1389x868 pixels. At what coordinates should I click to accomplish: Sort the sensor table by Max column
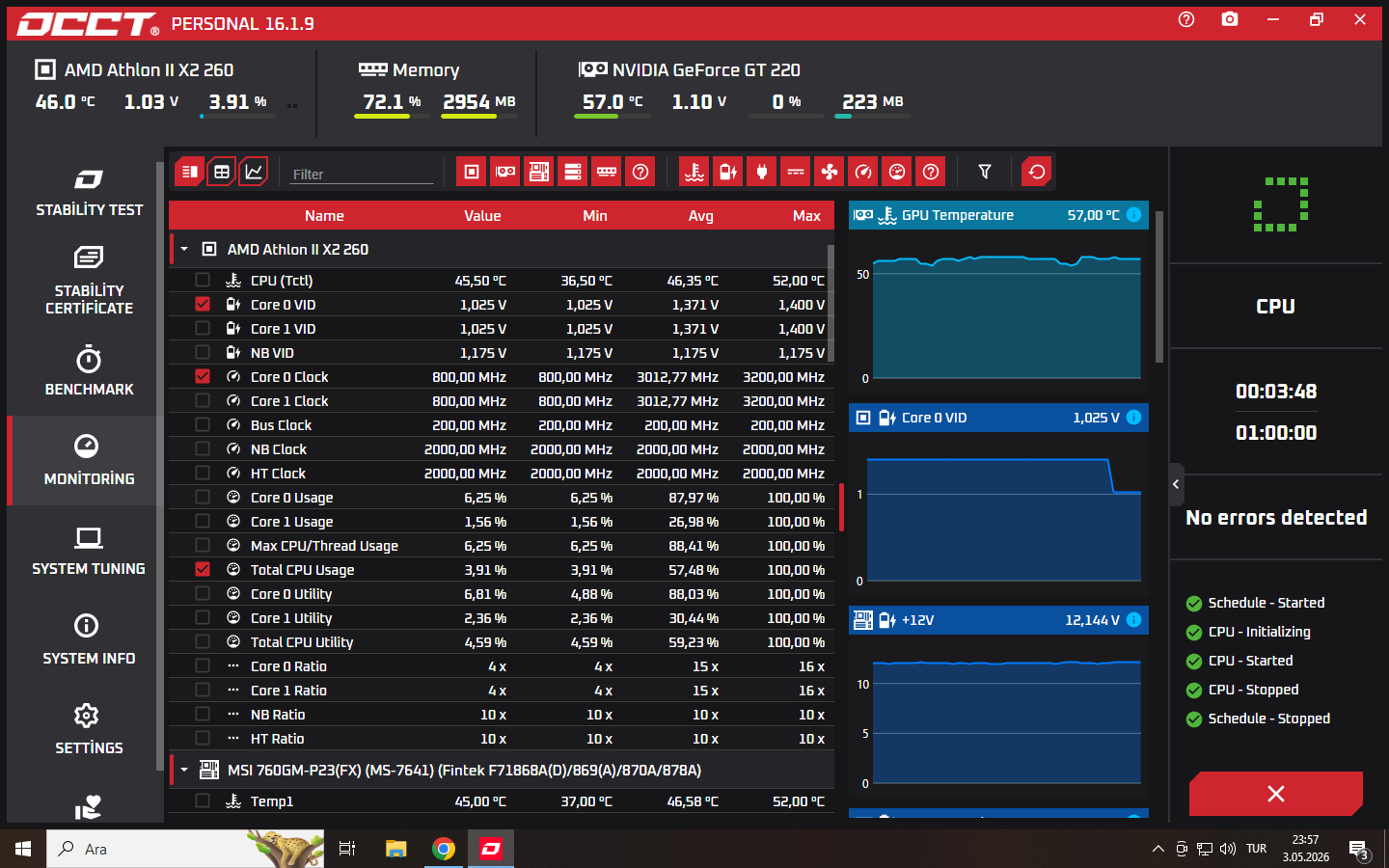pyautogui.click(x=806, y=216)
